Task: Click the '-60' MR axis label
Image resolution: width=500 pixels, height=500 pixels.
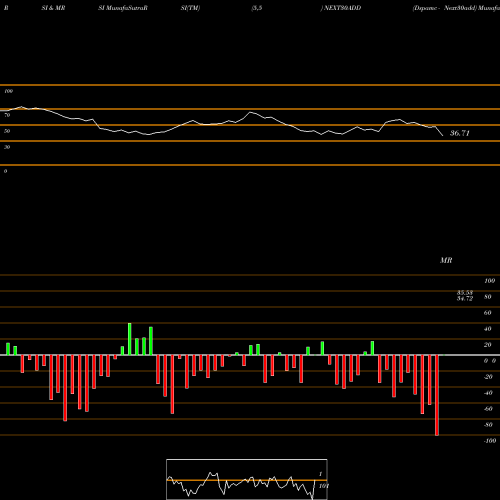Action: pos(488,409)
